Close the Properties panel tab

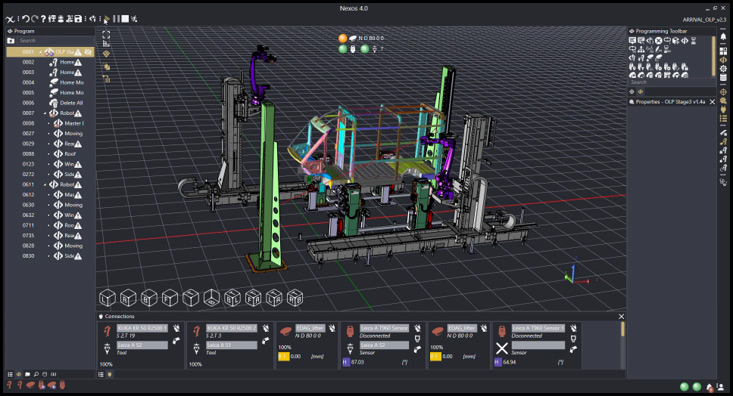pyautogui.click(x=712, y=102)
